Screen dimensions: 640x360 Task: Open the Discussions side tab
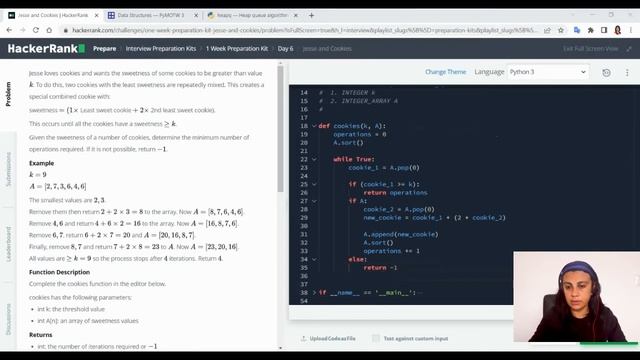point(8,319)
